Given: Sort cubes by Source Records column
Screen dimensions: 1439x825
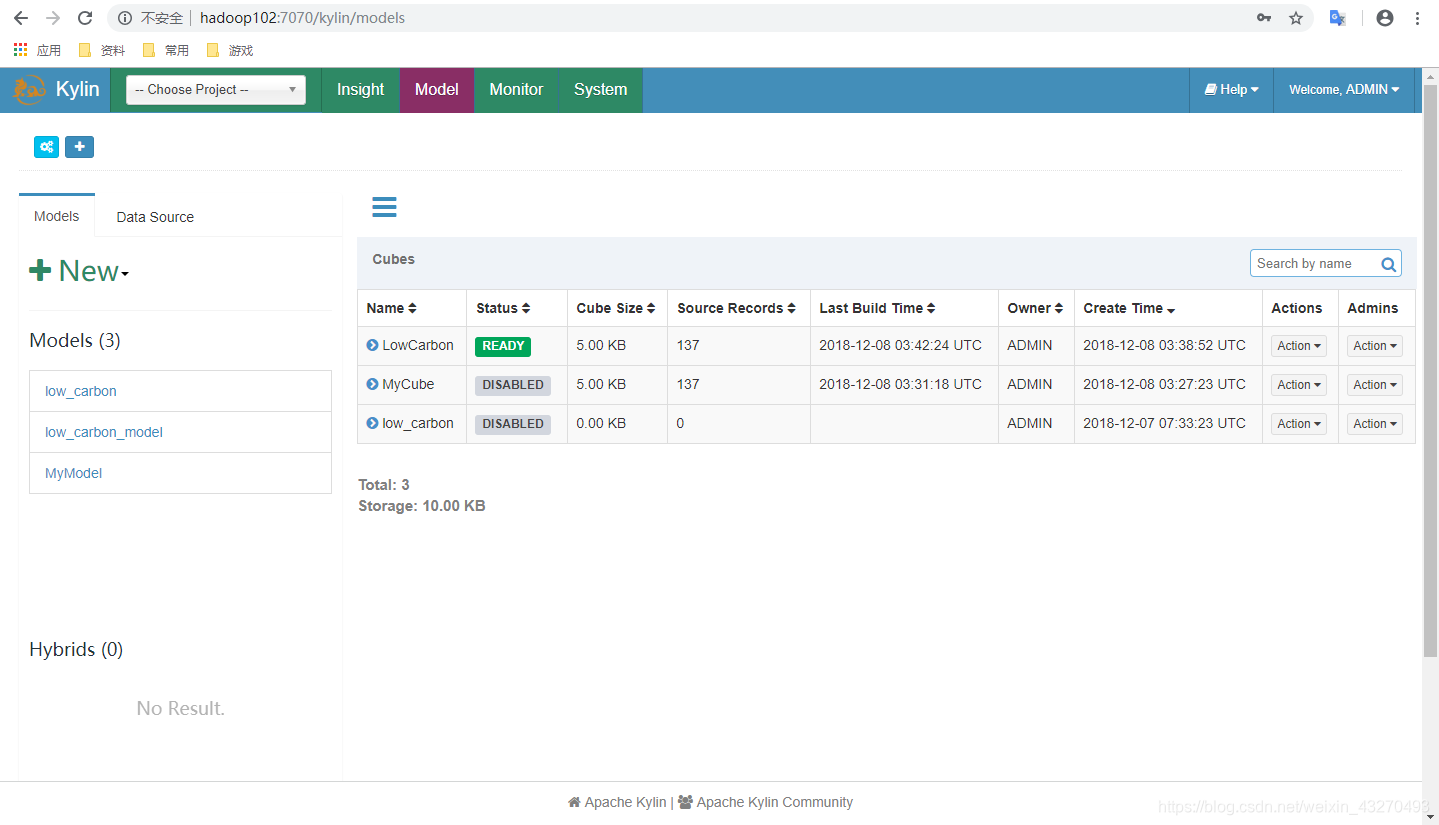Looking at the screenshot, I should [736, 308].
